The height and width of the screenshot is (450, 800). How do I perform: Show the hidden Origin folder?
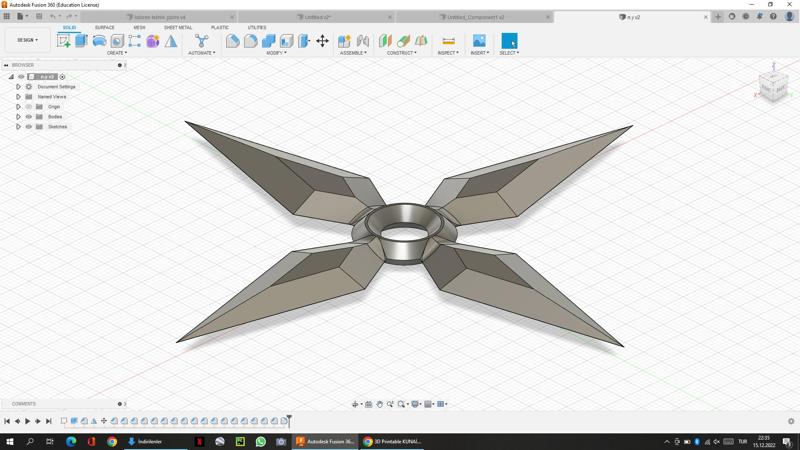pyautogui.click(x=29, y=107)
